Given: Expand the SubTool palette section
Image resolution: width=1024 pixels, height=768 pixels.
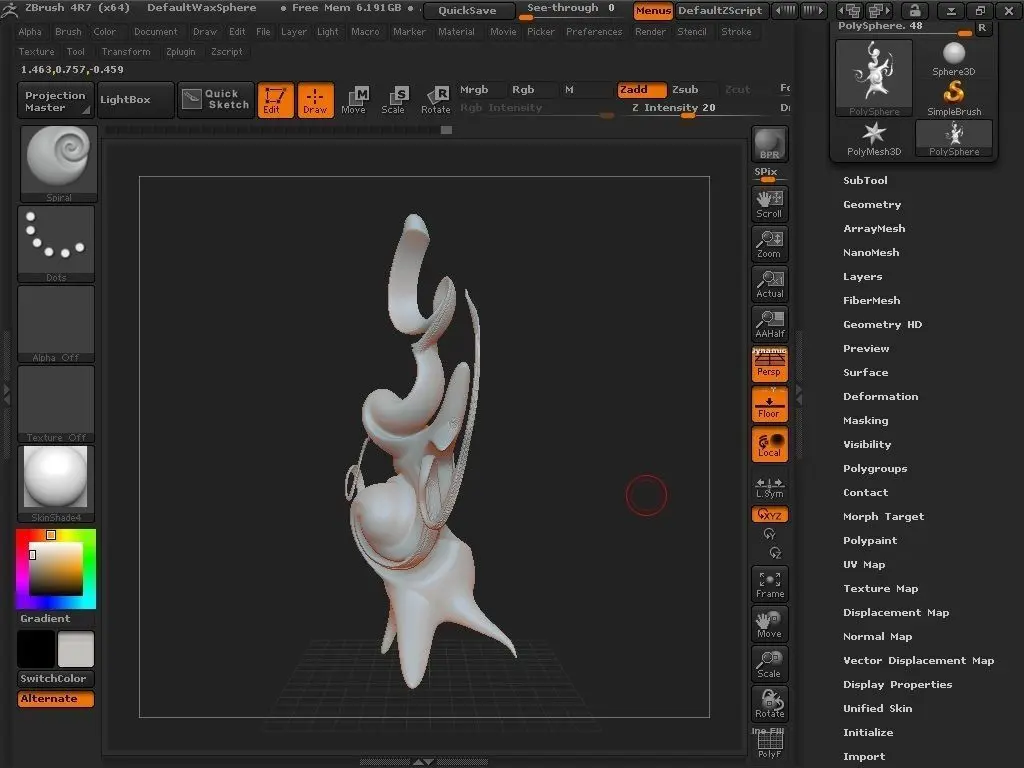Looking at the screenshot, I should [865, 180].
